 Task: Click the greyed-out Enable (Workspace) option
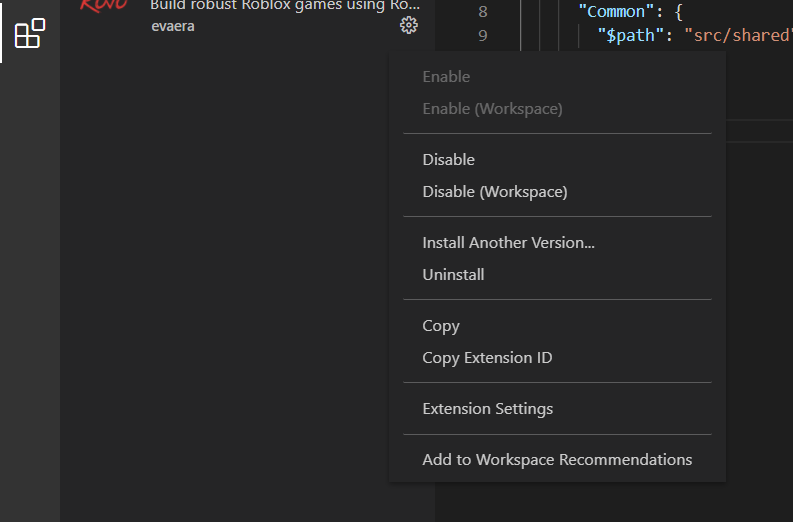(492, 108)
